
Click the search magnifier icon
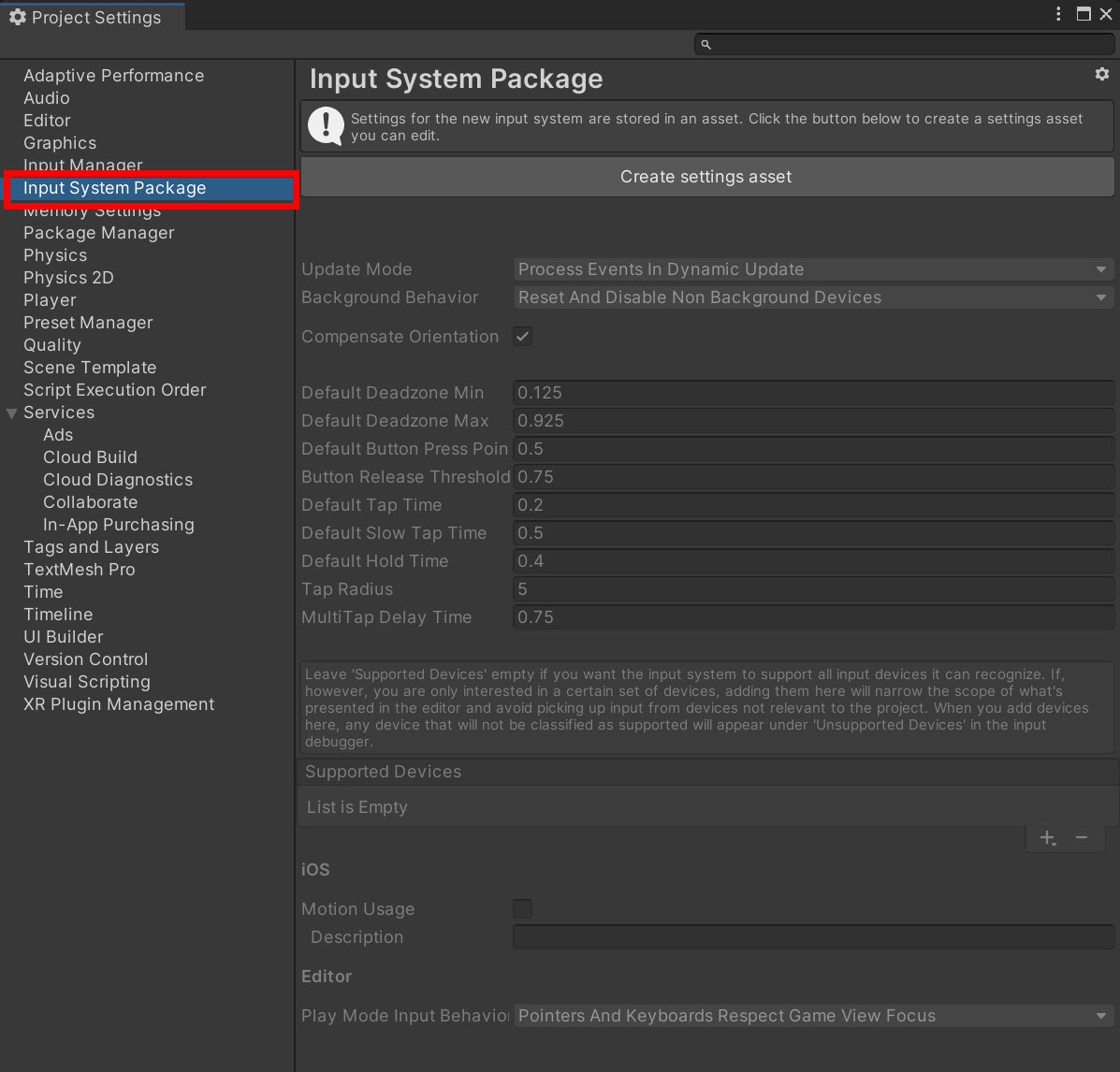pyautogui.click(x=705, y=44)
